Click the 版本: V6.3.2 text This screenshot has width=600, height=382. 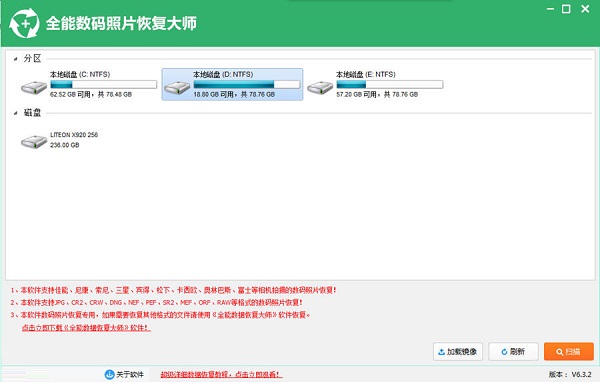tap(570, 374)
